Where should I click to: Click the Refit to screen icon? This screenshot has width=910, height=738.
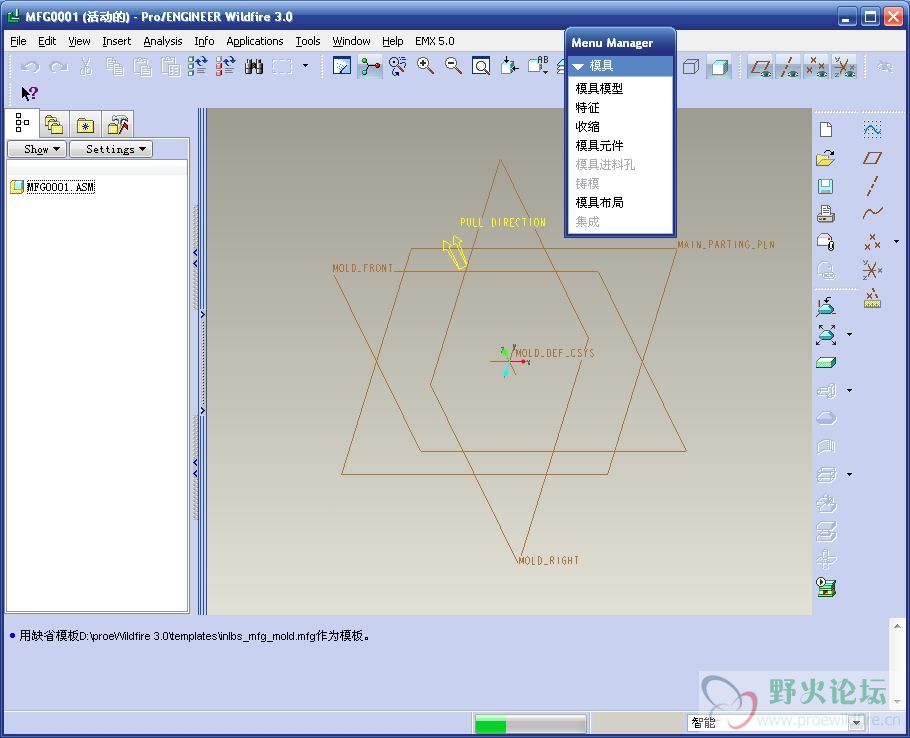481,66
